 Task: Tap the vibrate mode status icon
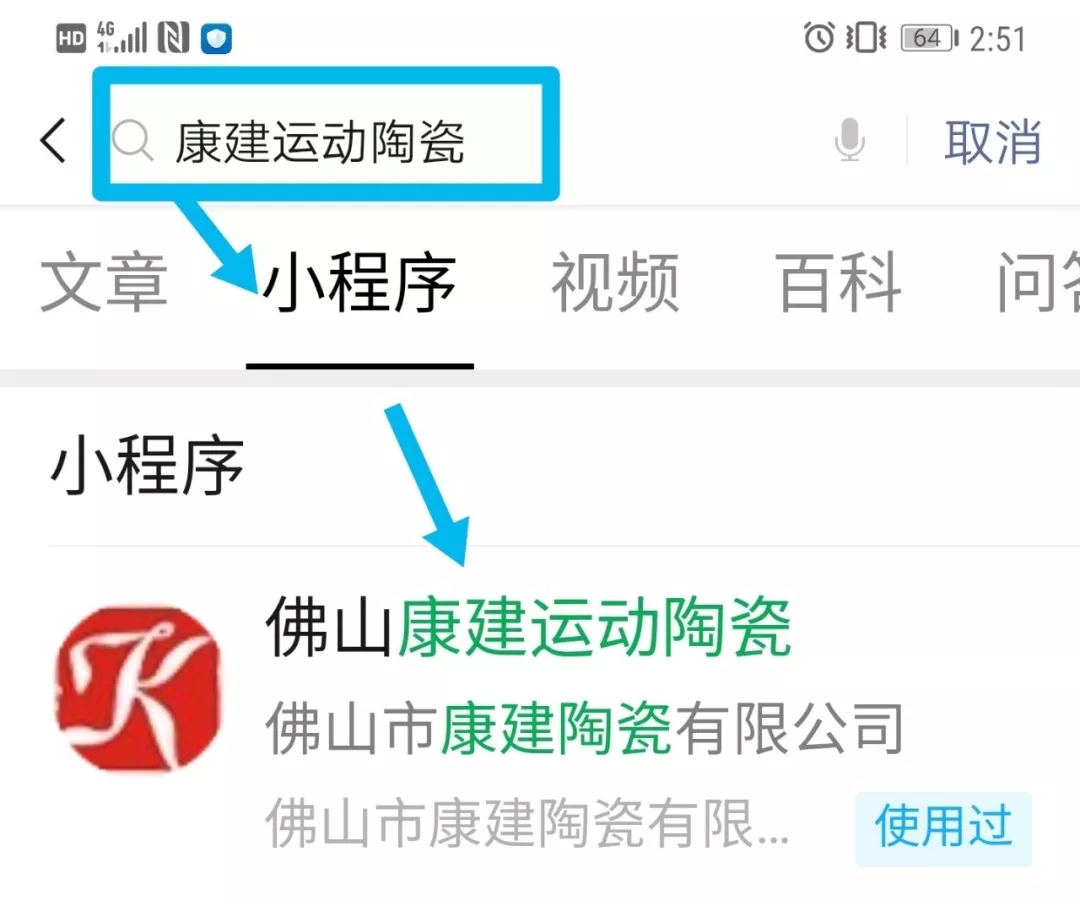pyautogui.click(x=866, y=37)
